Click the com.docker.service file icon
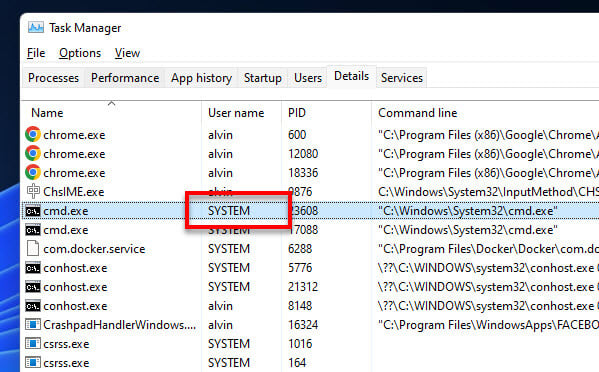 click(x=33, y=249)
